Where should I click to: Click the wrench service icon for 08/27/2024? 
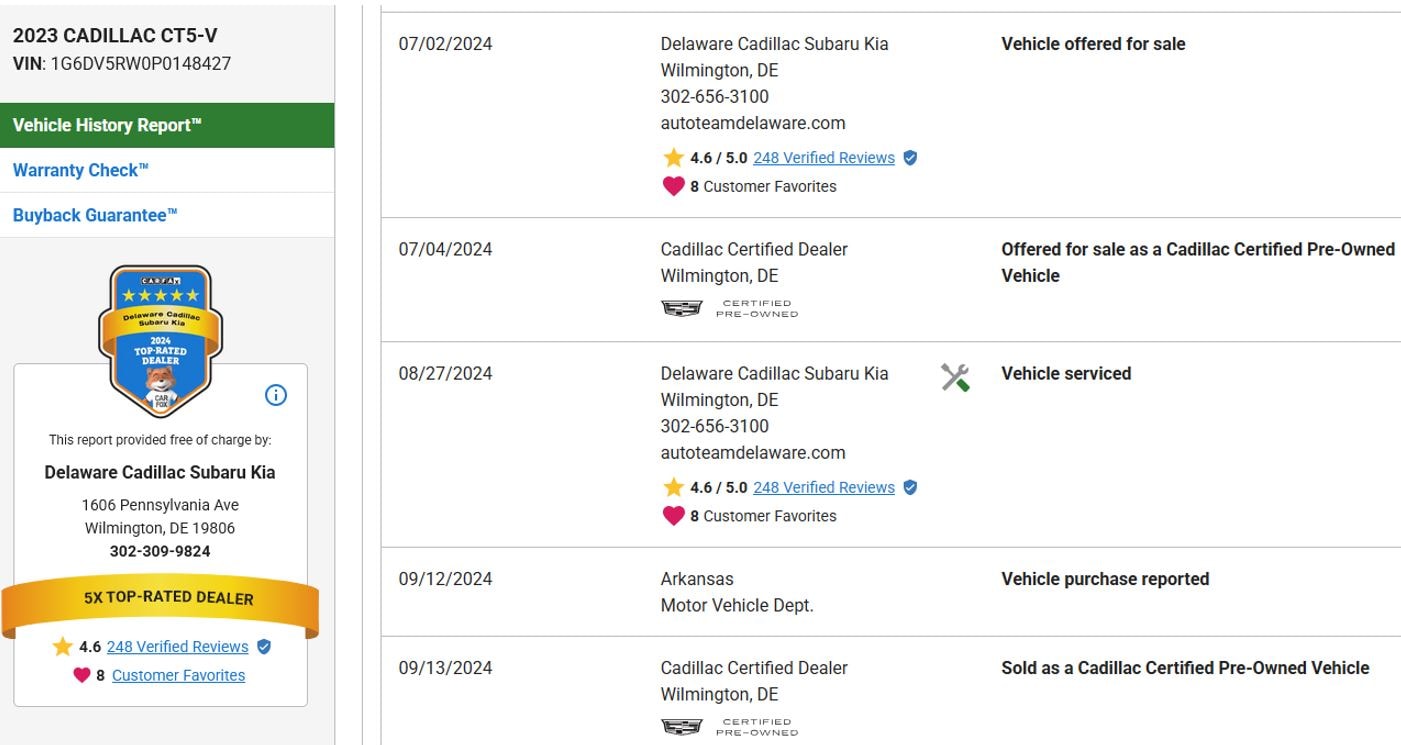tap(955, 377)
